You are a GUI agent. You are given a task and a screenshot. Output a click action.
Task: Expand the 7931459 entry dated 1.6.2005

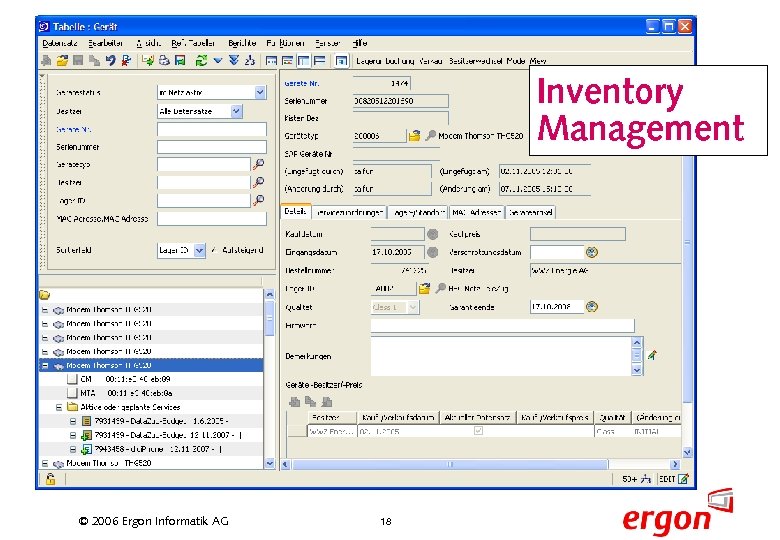point(73,421)
